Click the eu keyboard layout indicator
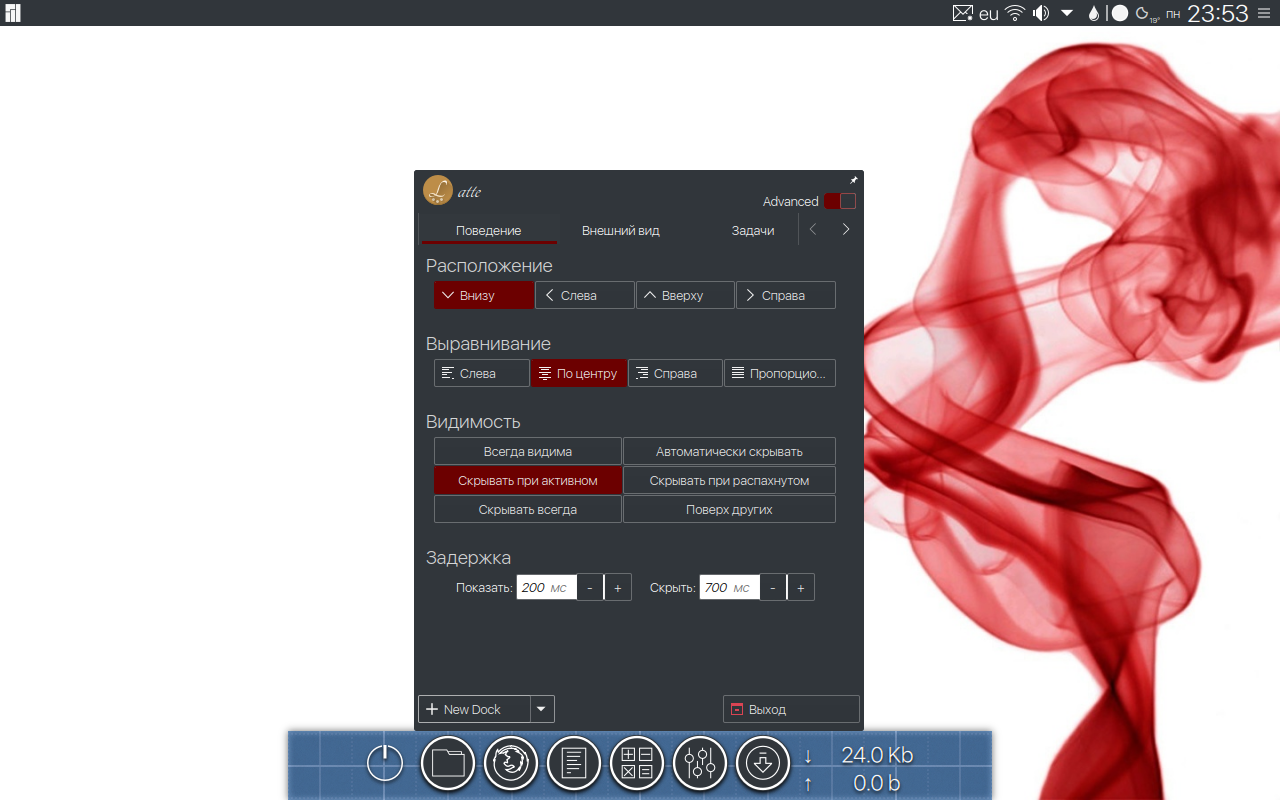The image size is (1280, 800). [989, 14]
